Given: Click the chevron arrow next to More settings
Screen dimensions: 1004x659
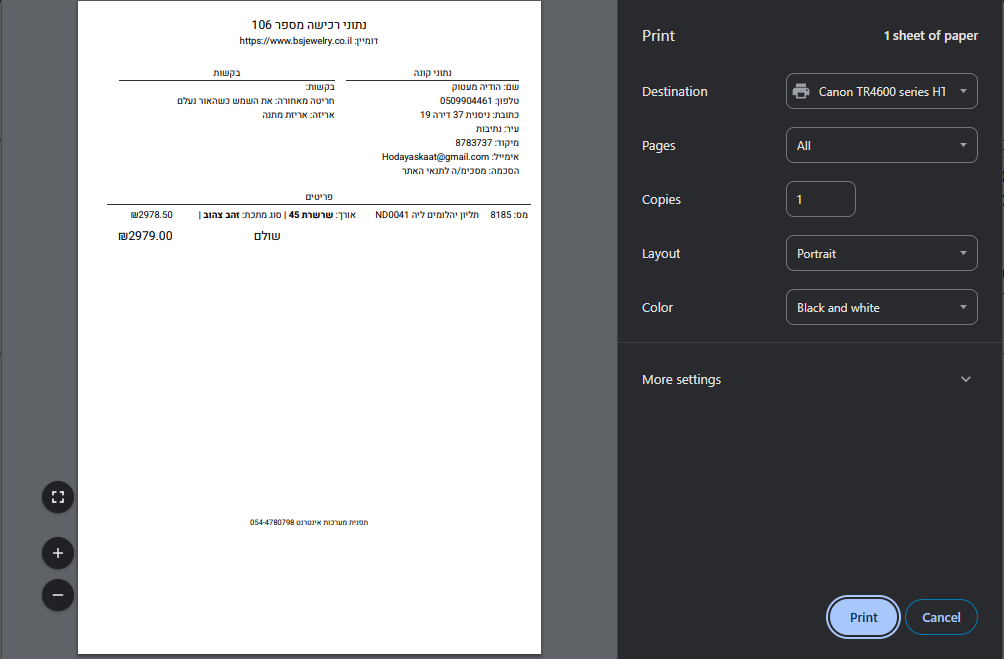Looking at the screenshot, I should tap(965, 380).
